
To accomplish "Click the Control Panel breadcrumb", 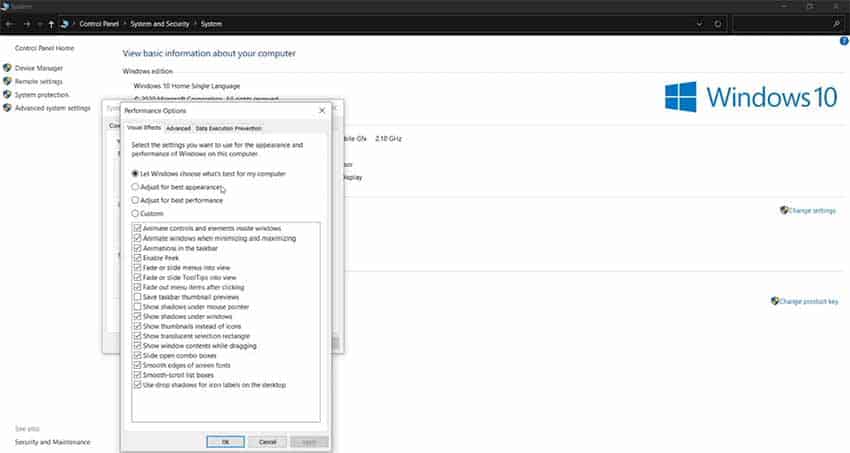I will click(99, 24).
